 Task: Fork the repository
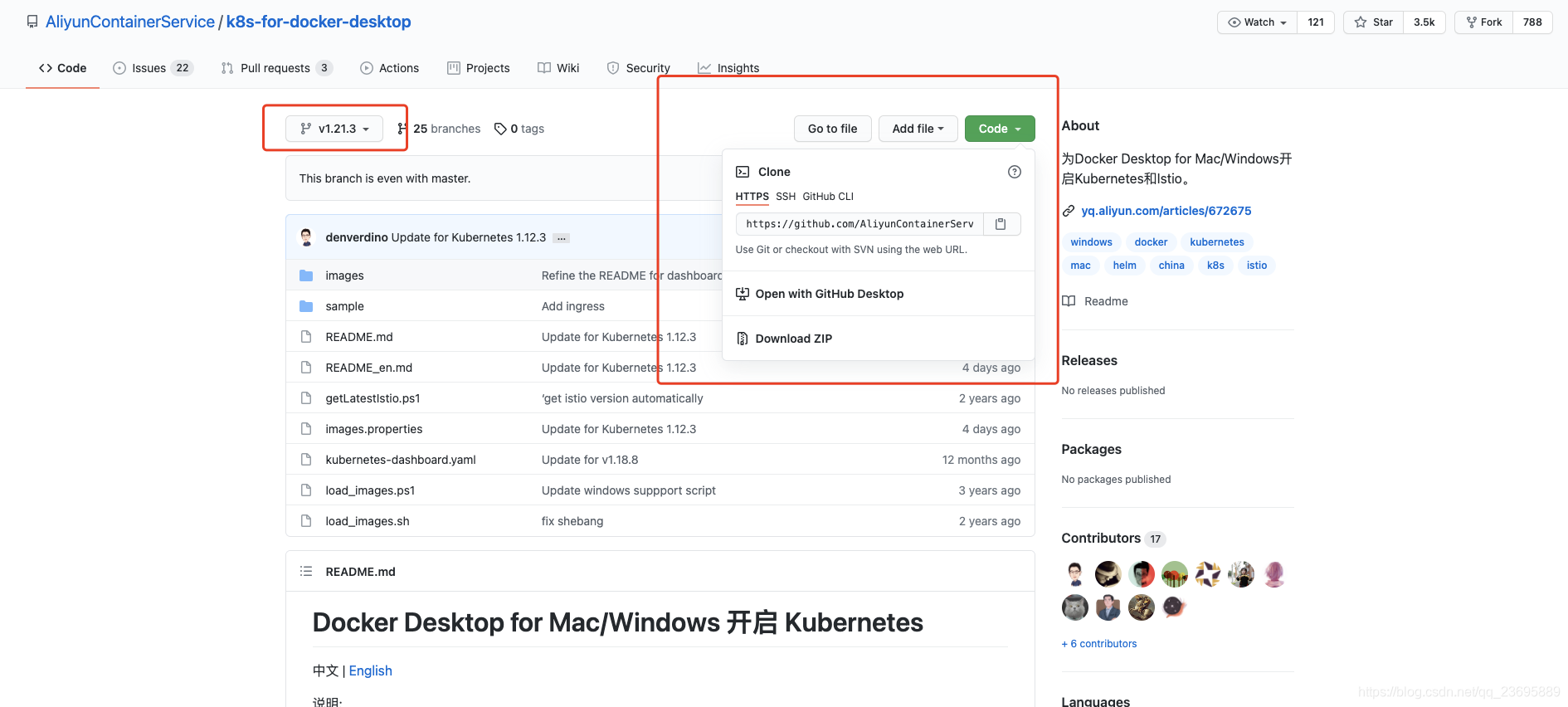tap(1484, 22)
